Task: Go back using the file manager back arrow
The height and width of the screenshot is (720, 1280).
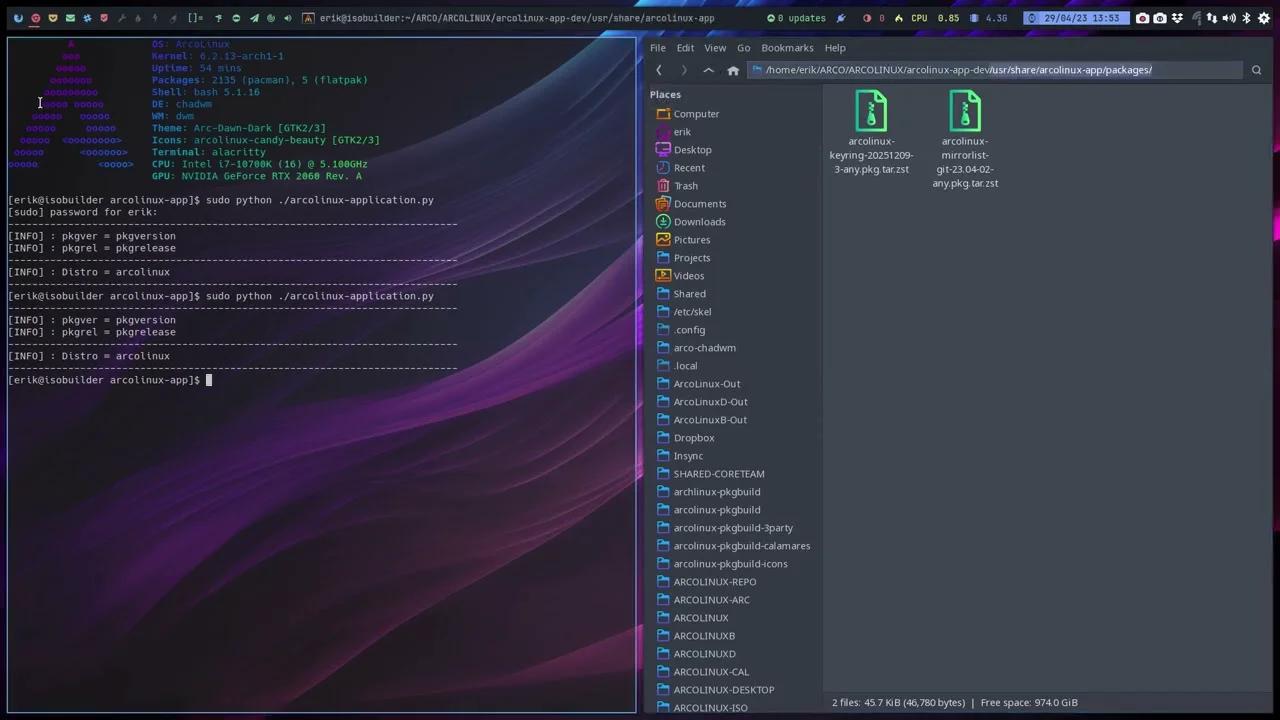Action: [x=659, y=70]
